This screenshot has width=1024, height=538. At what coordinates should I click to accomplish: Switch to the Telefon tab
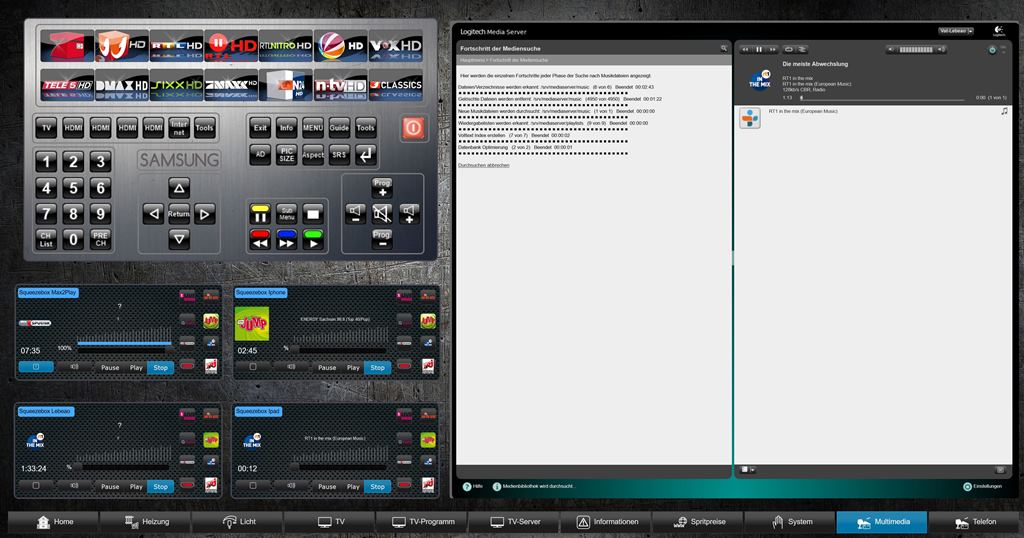974,522
